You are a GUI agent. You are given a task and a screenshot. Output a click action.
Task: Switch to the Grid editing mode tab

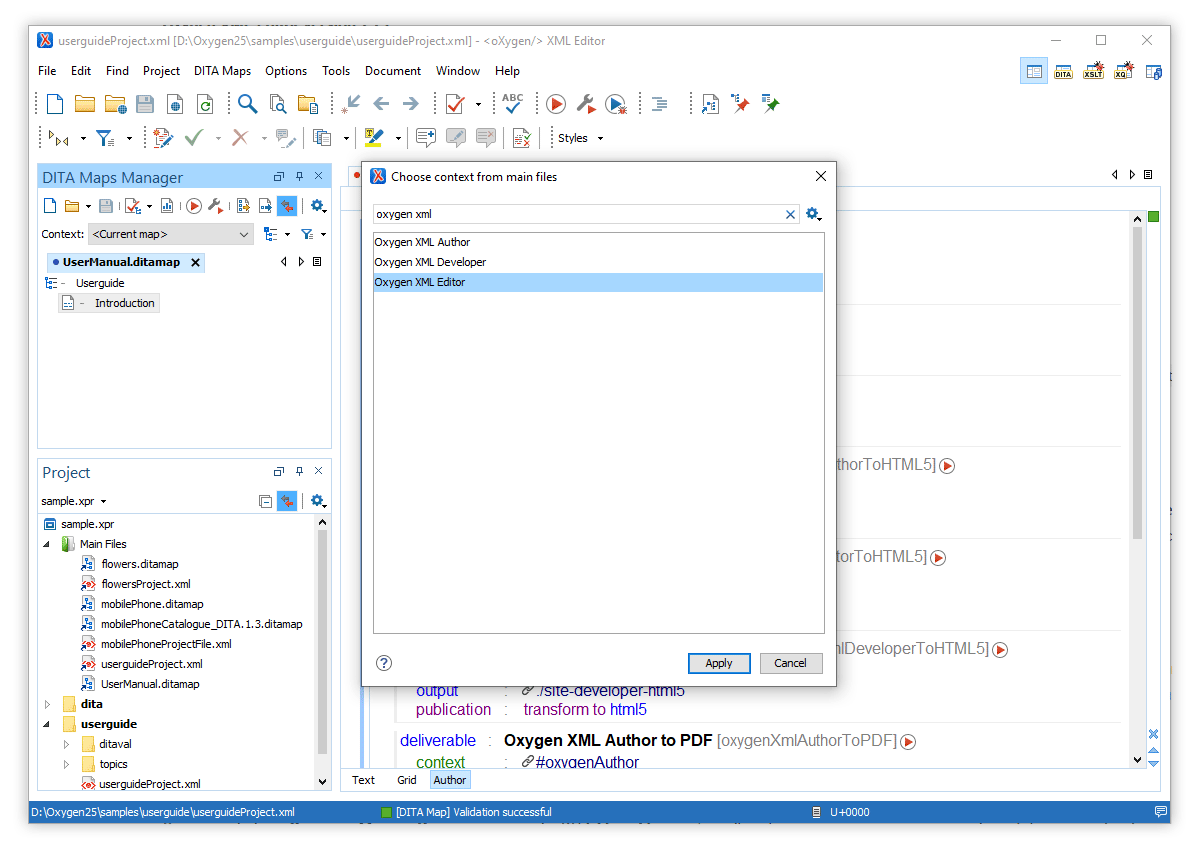click(407, 780)
